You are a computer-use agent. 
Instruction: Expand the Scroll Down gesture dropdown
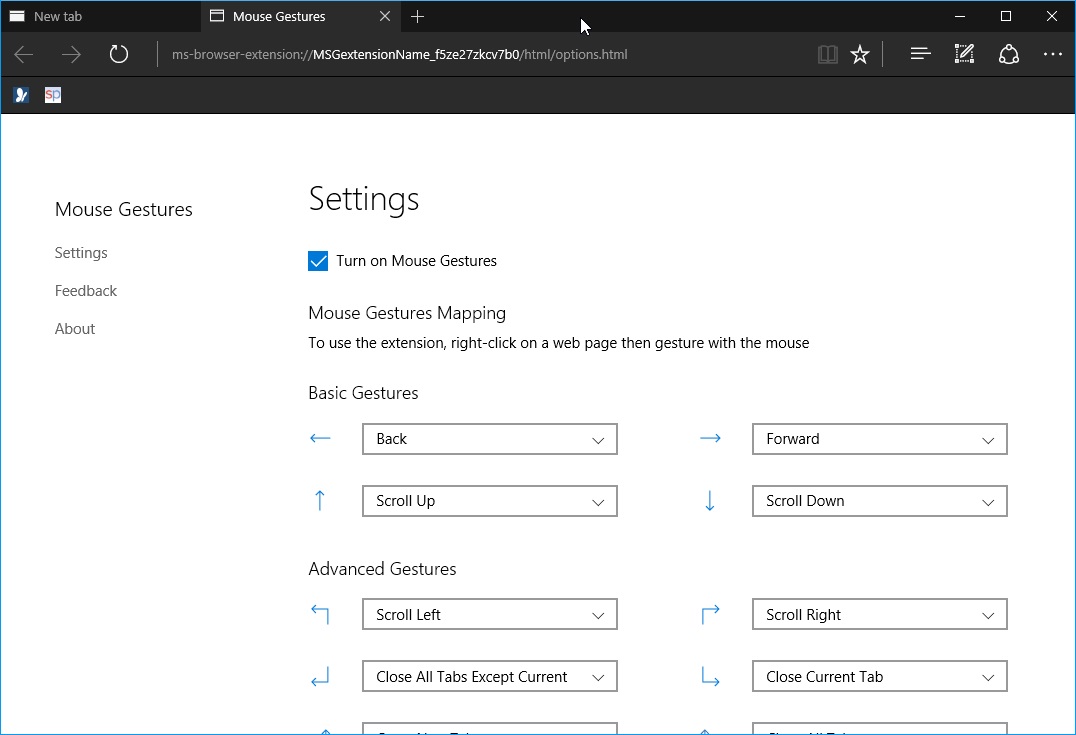[880, 501]
